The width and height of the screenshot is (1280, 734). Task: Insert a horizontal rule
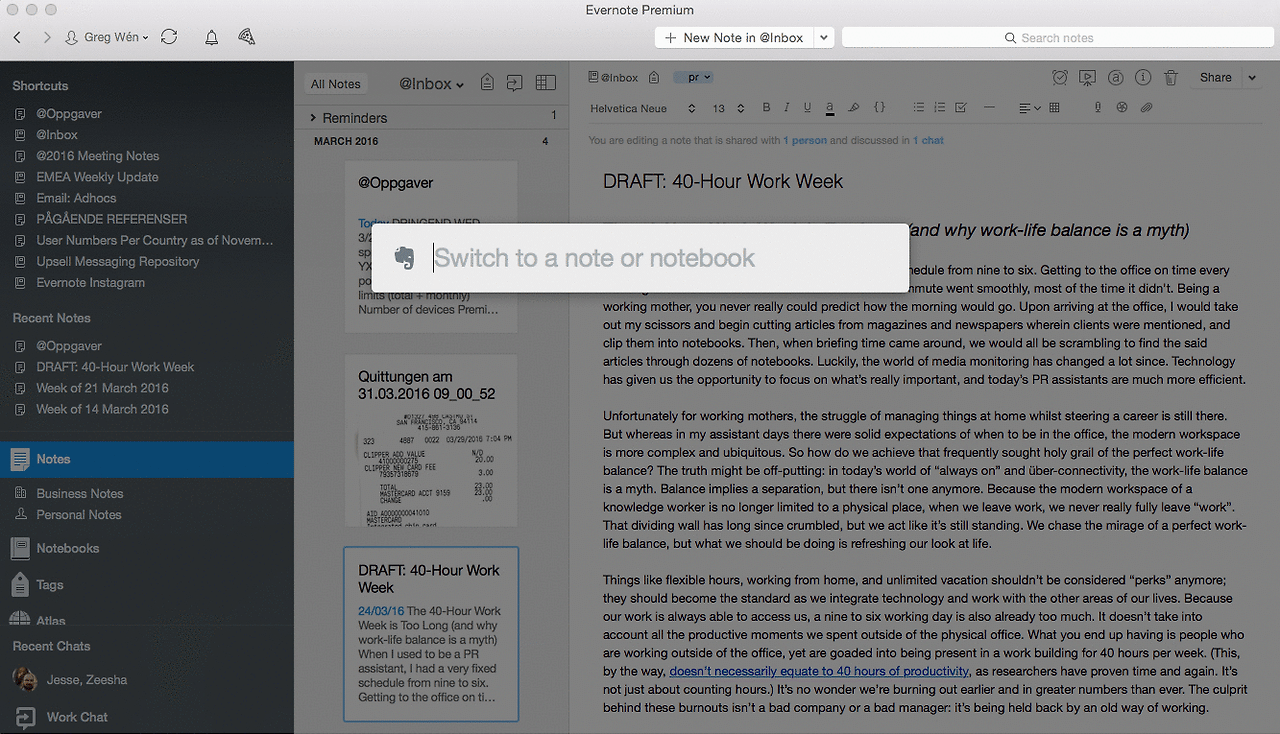[x=989, y=108]
